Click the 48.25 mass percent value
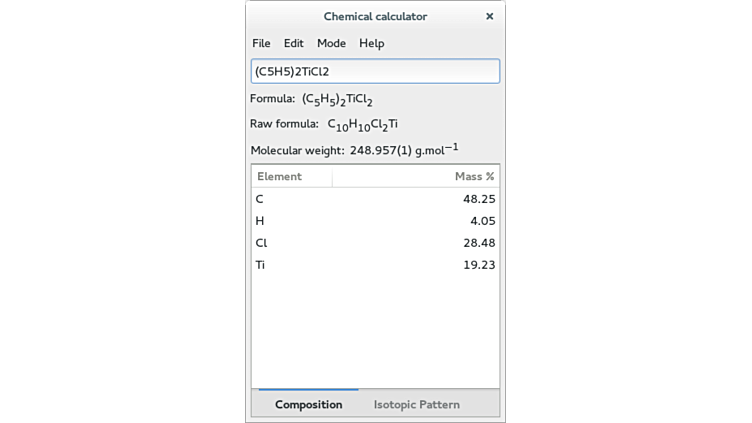The height and width of the screenshot is (423, 752). 479,199
